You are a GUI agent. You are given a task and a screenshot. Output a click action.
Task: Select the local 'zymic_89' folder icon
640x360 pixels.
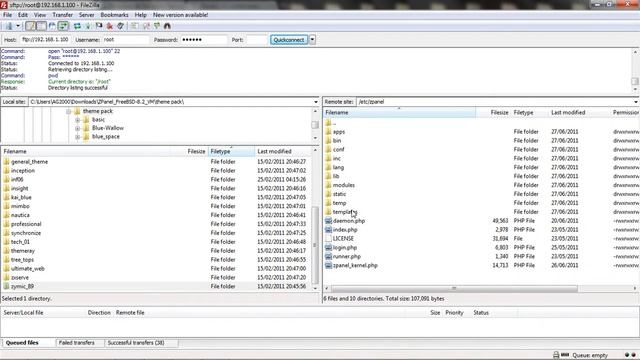pyautogui.click(x=6, y=287)
